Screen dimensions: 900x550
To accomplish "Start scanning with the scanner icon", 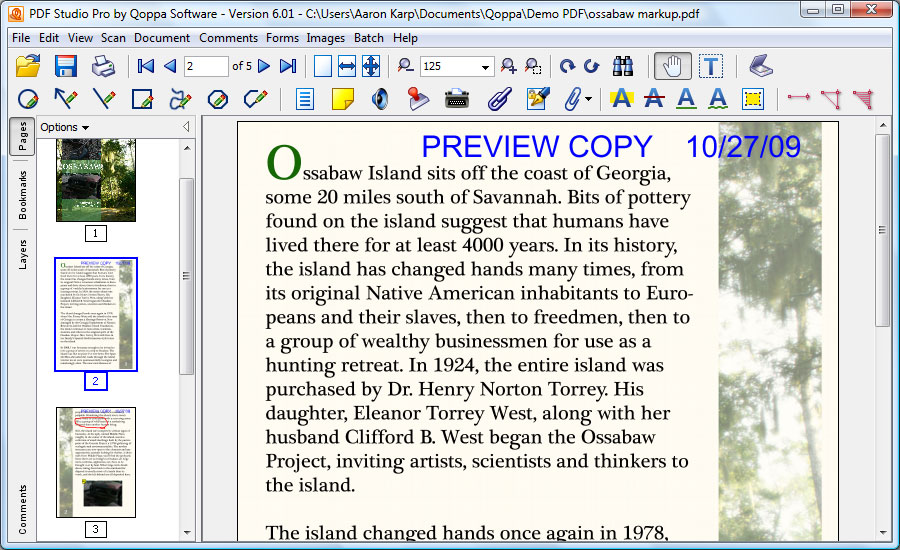I will (x=761, y=65).
